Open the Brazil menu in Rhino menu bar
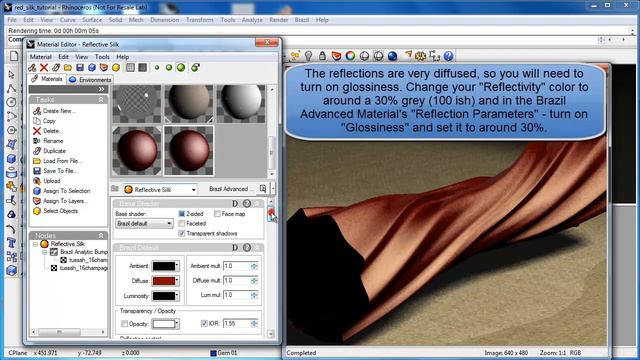Image resolution: width=640 pixels, height=360 pixels. [302, 20]
